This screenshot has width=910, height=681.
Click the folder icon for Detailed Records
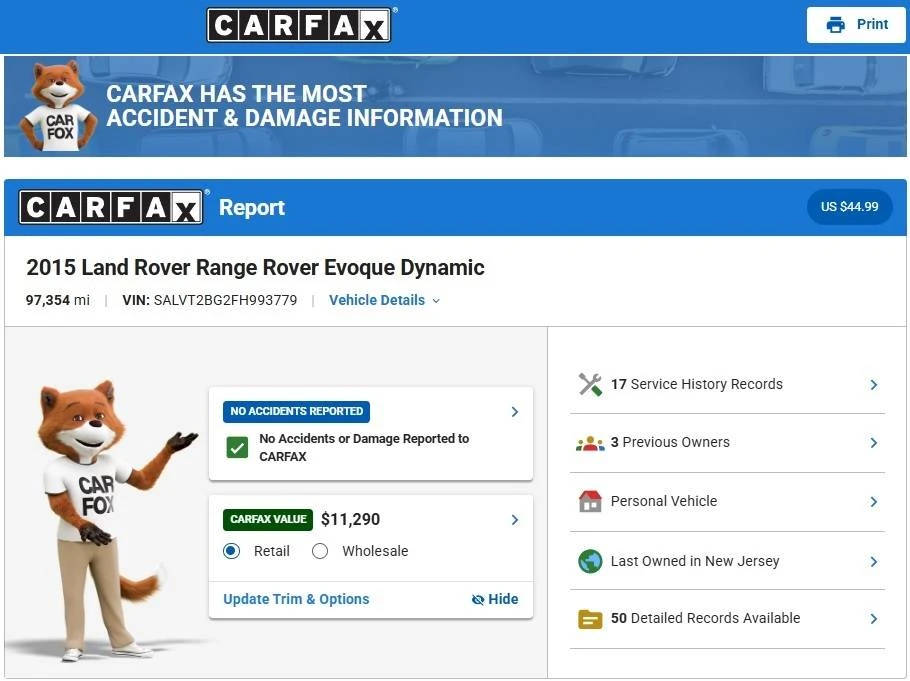pos(590,619)
